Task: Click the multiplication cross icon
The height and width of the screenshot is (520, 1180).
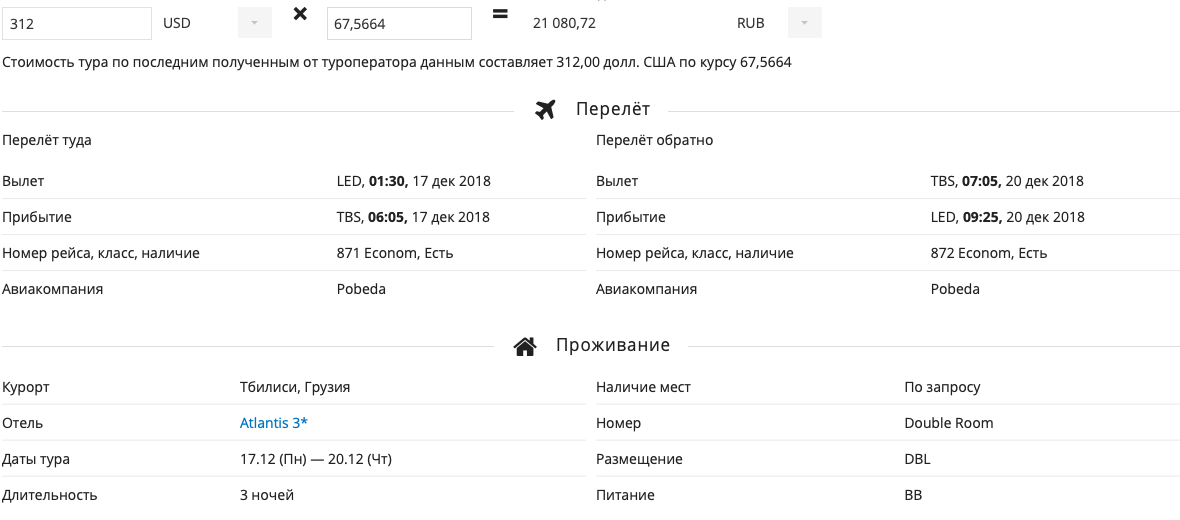Action: click(300, 14)
